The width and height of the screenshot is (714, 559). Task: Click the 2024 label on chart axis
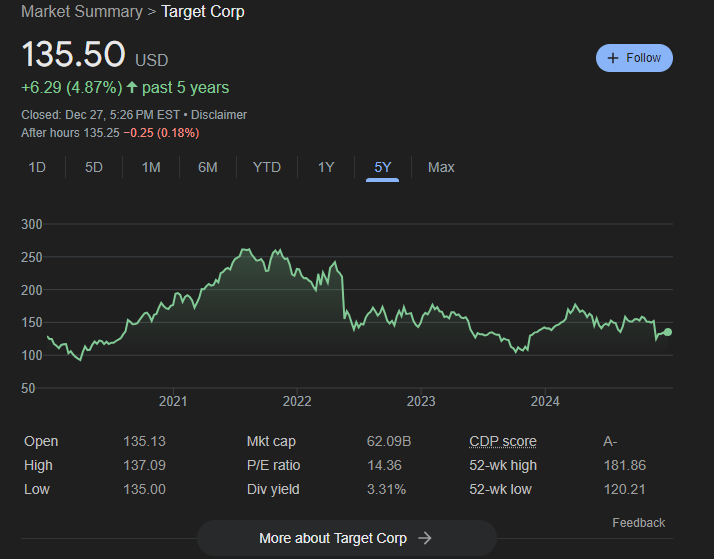coord(545,401)
